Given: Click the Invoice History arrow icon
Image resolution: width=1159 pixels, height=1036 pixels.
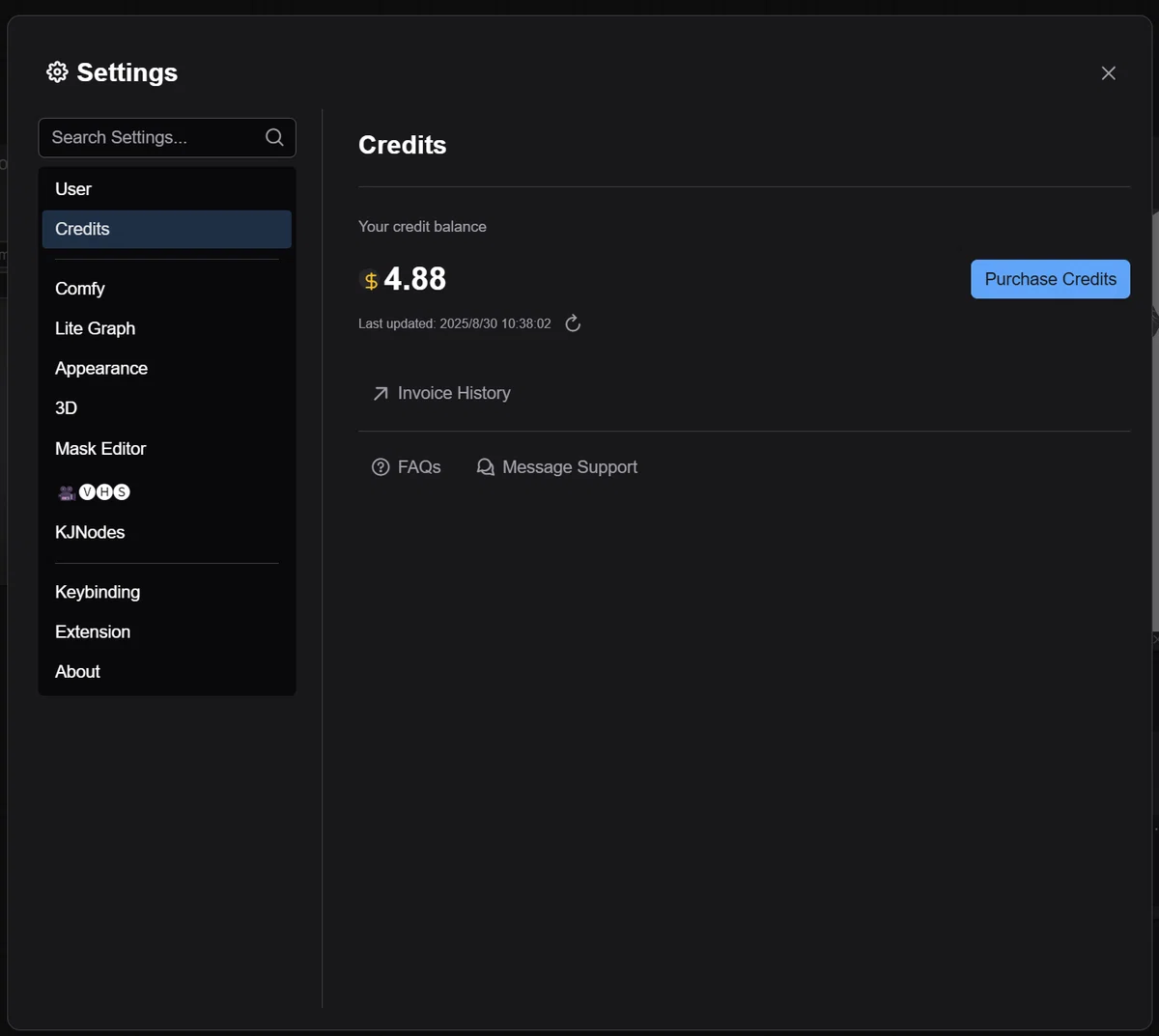Looking at the screenshot, I should click(381, 393).
